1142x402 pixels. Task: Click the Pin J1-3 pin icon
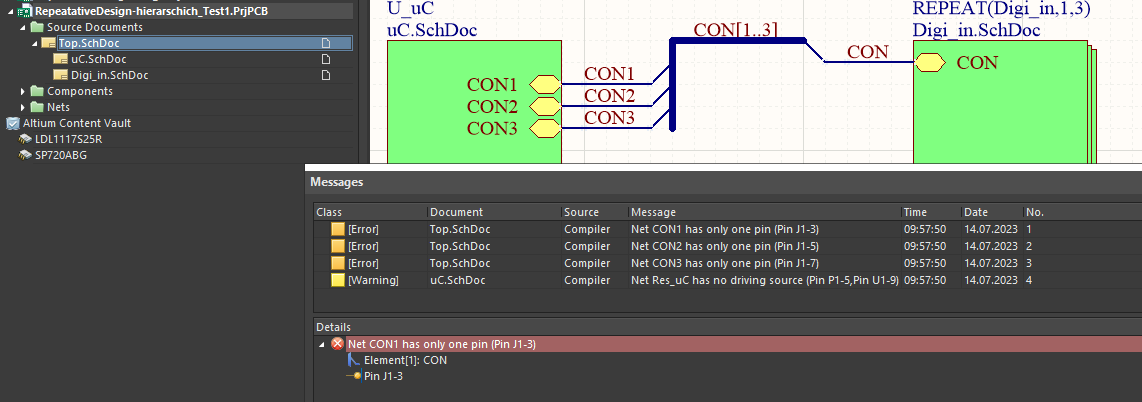coord(354,377)
